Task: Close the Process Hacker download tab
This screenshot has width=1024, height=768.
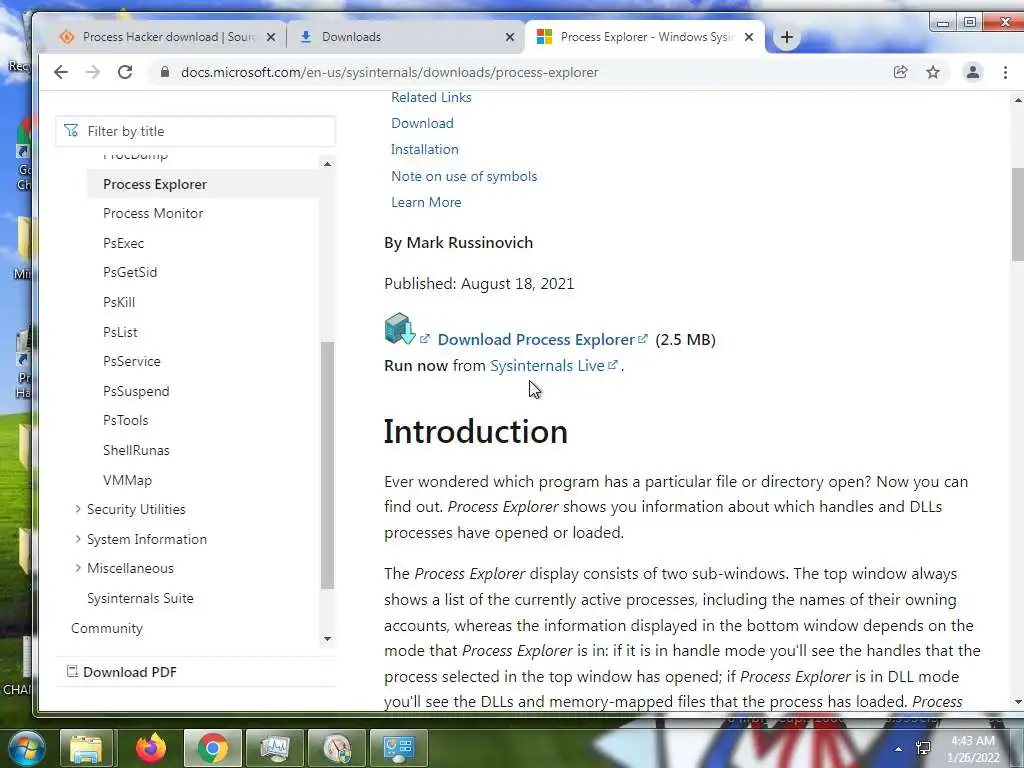Action: pyautogui.click(x=271, y=37)
